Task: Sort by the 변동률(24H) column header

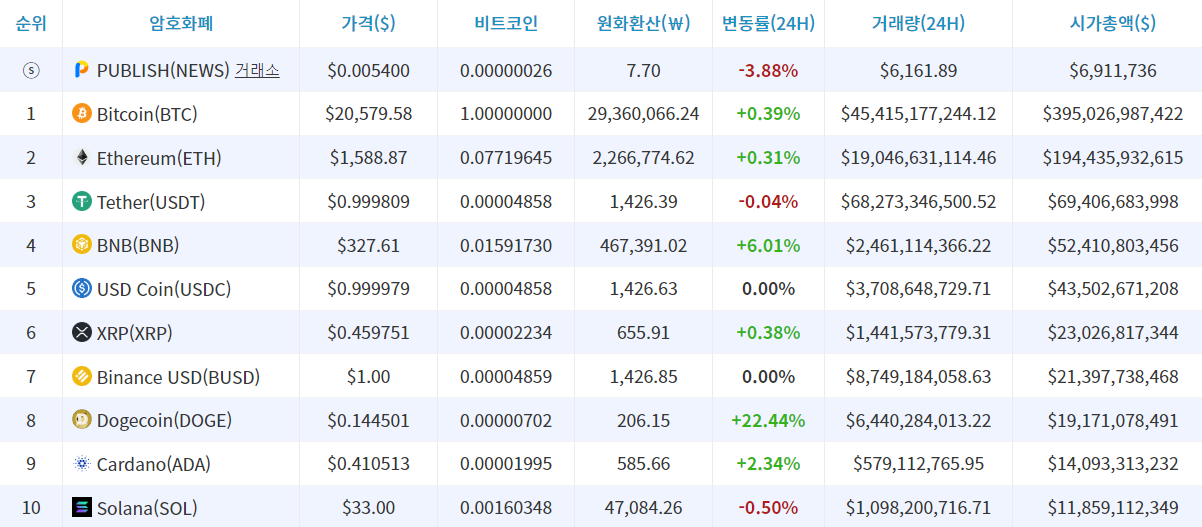Action: (768, 23)
